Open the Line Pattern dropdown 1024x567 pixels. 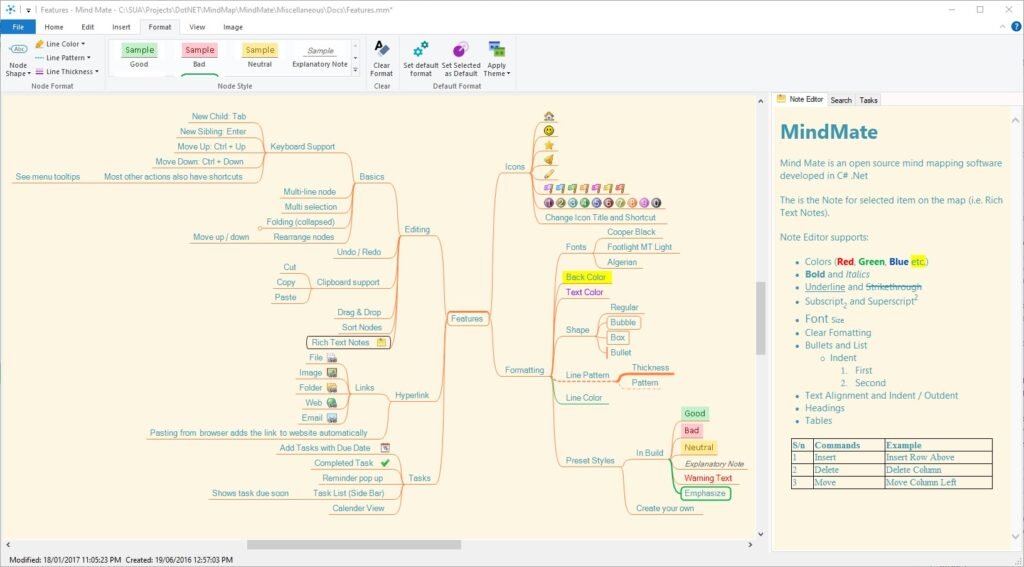click(63, 57)
